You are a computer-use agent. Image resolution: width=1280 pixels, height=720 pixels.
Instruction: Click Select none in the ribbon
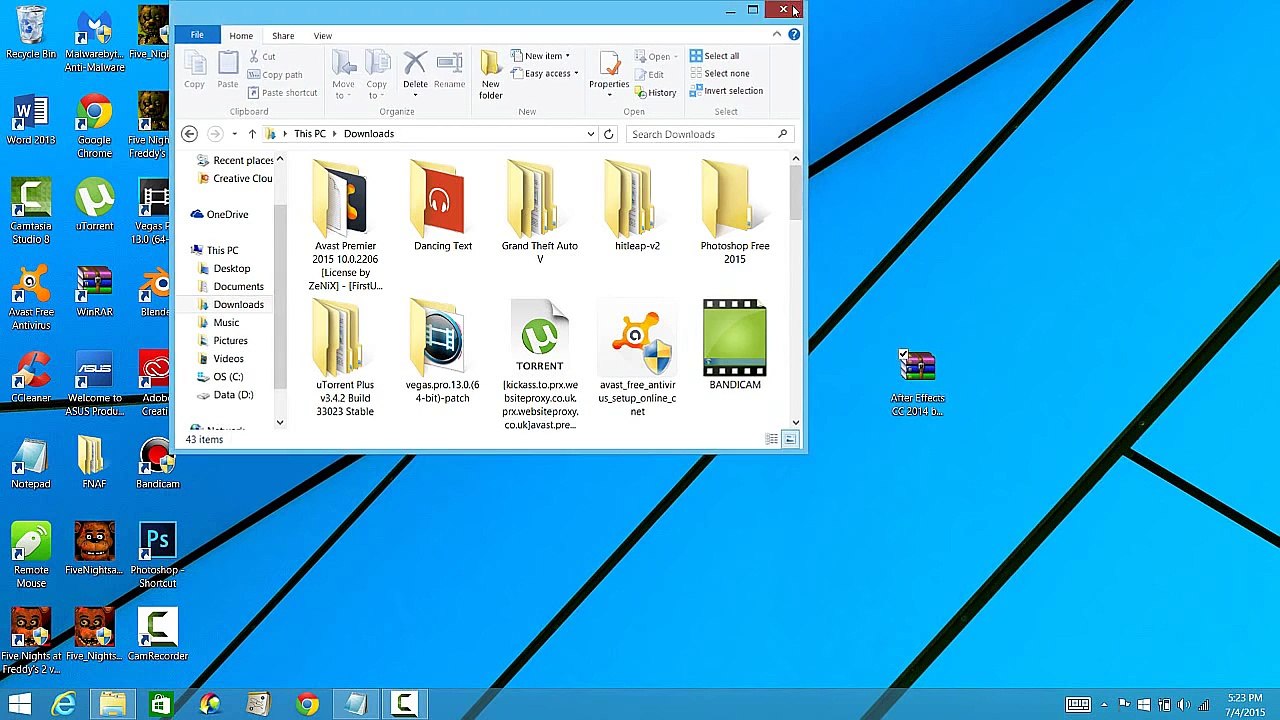tap(719, 74)
